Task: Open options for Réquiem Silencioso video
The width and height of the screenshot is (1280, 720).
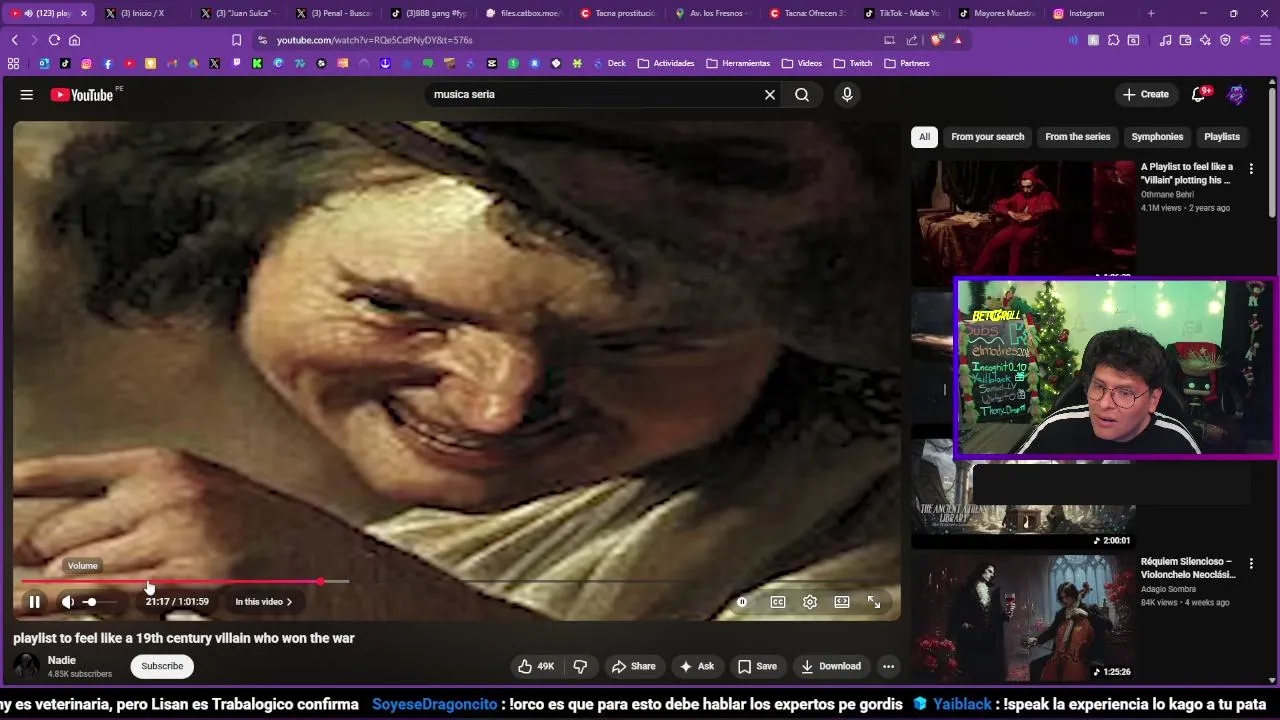Action: (x=1251, y=564)
